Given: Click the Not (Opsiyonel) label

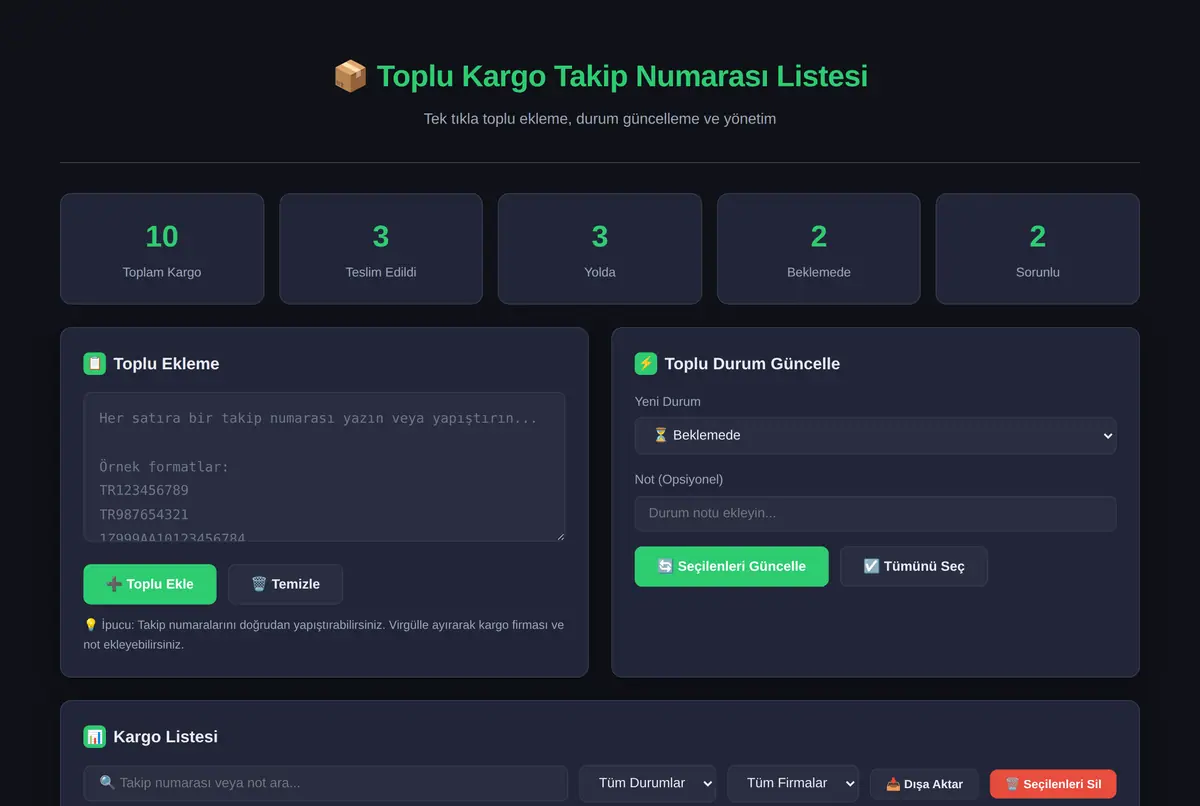Looking at the screenshot, I should [679, 480].
